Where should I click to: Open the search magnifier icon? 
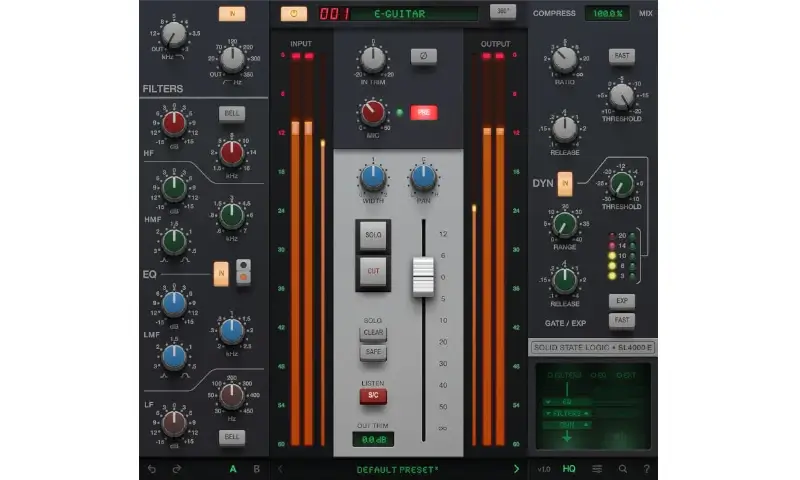(x=622, y=468)
